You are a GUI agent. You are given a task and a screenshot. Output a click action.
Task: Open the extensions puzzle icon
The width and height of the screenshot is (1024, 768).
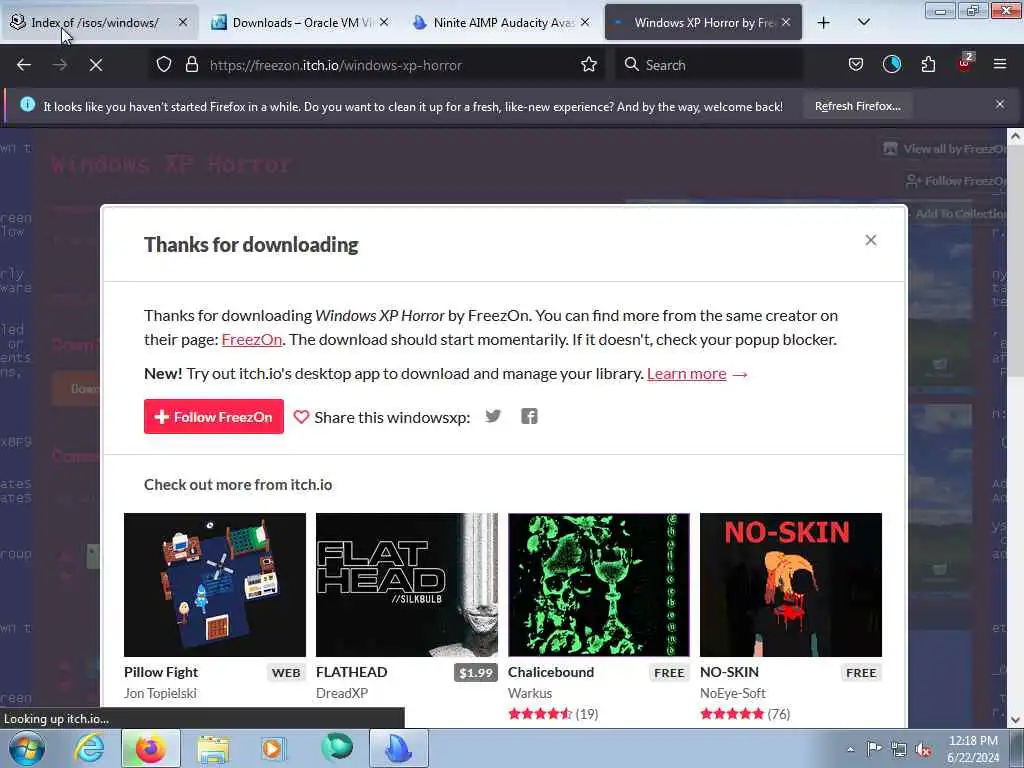click(x=928, y=65)
